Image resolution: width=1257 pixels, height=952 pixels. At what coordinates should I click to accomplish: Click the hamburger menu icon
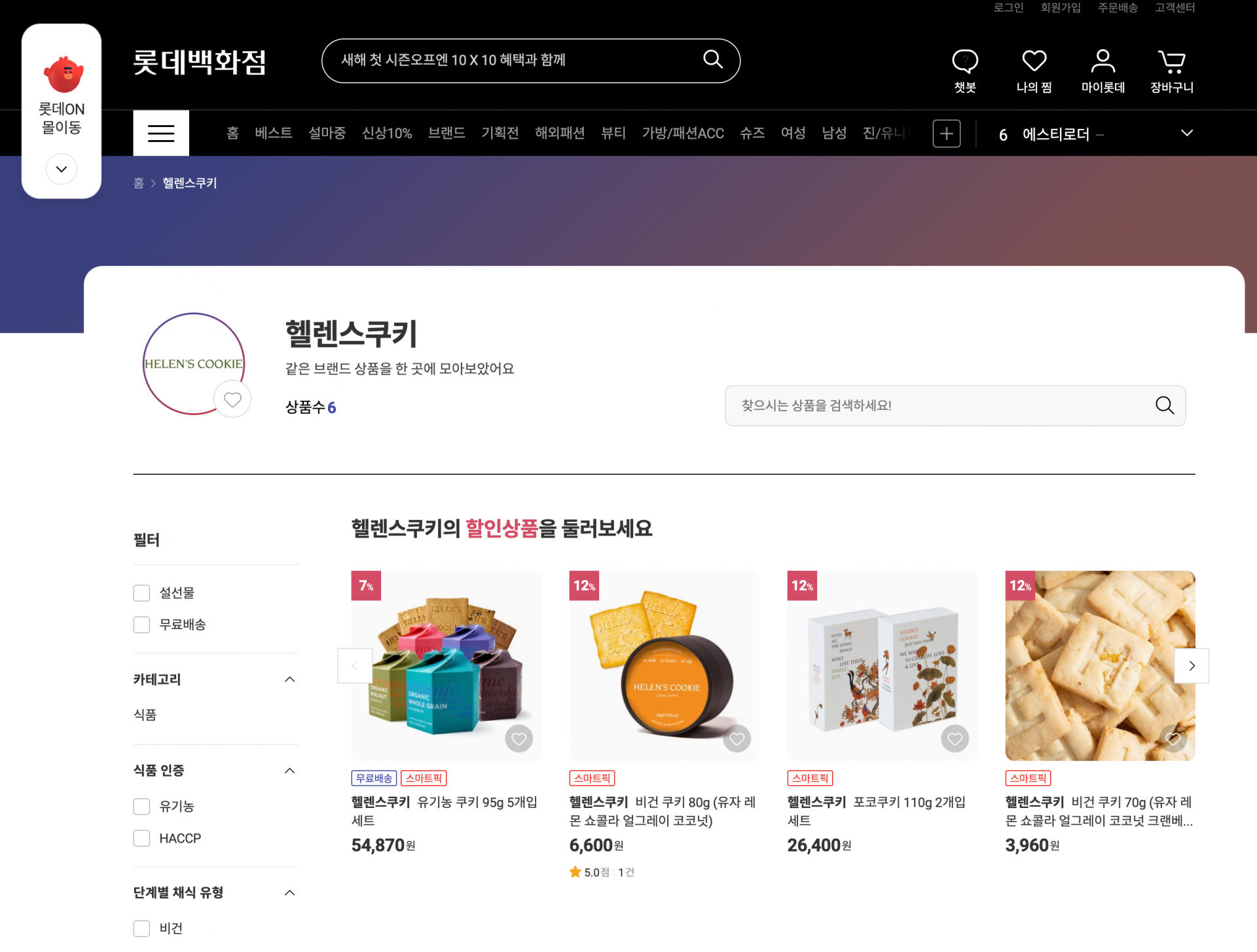coord(161,133)
